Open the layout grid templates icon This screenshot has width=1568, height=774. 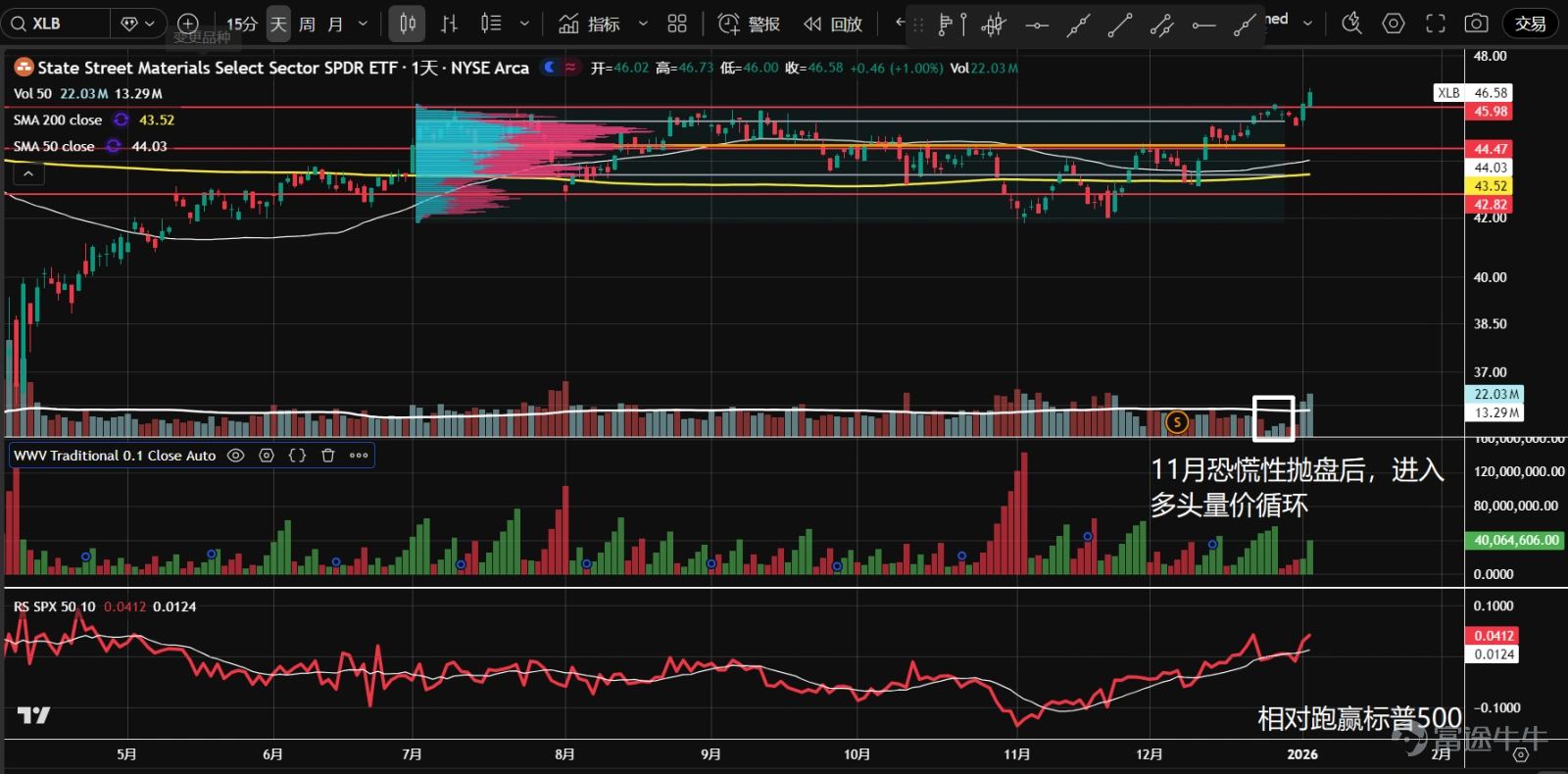point(677,24)
